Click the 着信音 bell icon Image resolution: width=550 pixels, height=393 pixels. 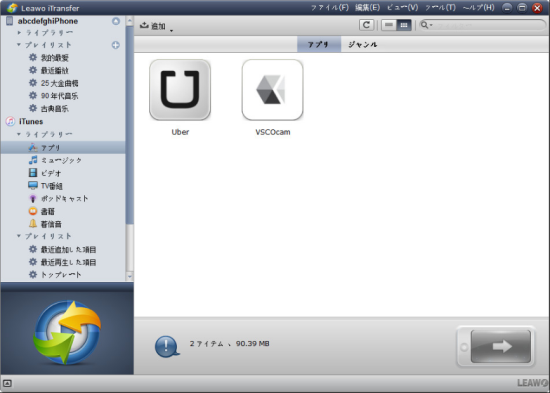pos(33,224)
